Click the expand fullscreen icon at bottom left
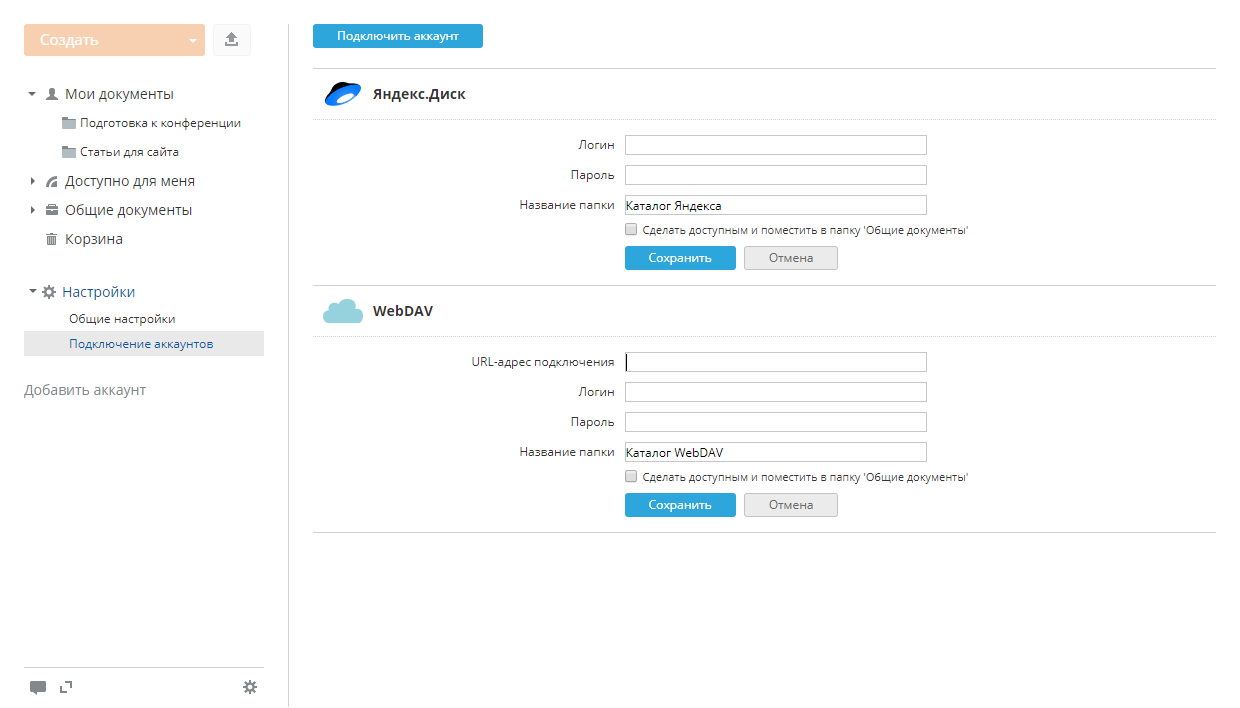Viewport: 1240px width, 708px height. (x=66, y=687)
